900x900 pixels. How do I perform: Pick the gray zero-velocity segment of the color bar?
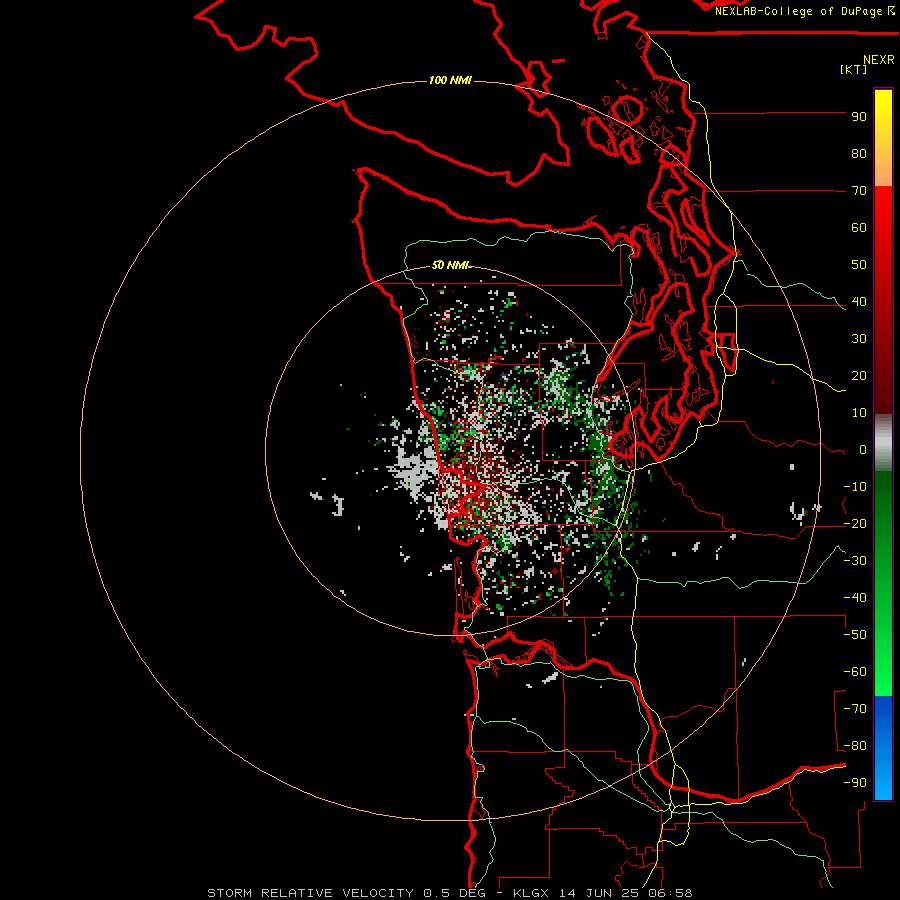pos(883,443)
